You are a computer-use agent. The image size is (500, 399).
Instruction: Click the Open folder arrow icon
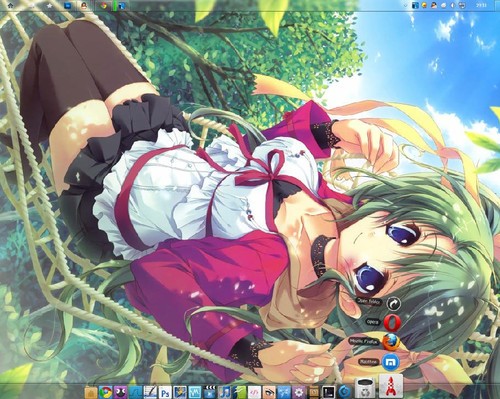click(394, 304)
